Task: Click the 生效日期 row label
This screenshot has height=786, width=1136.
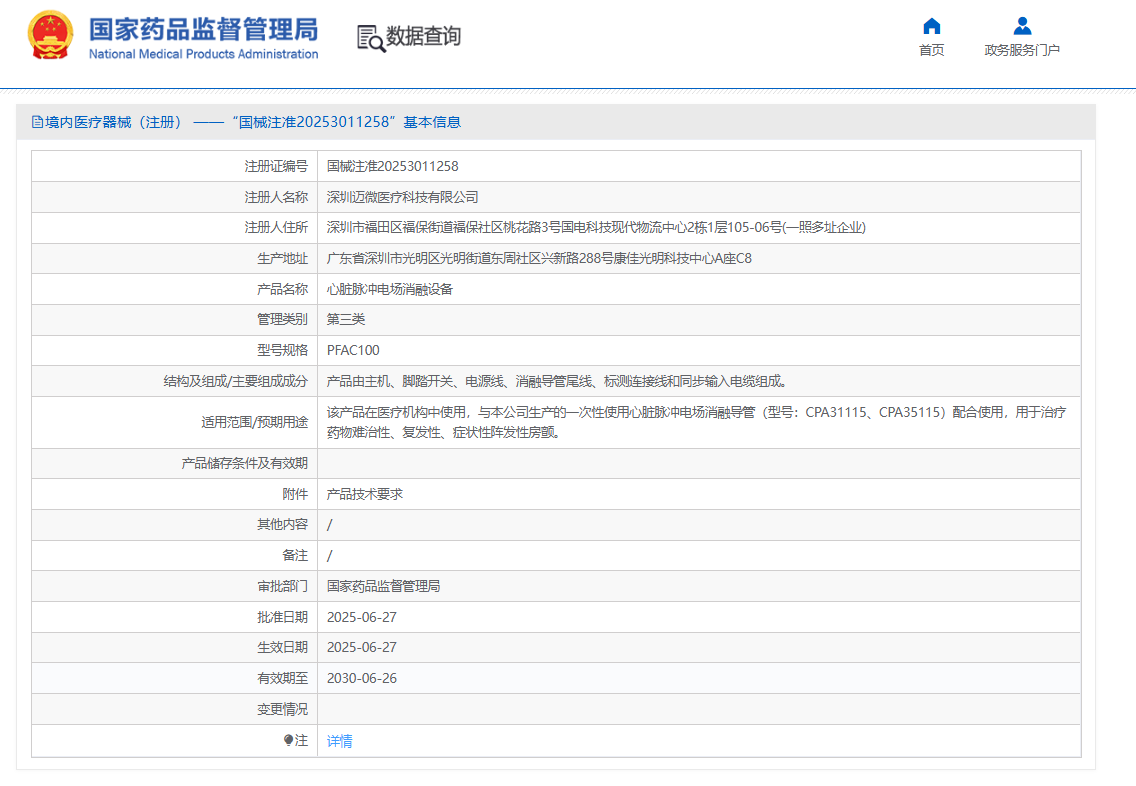Action: [283, 648]
